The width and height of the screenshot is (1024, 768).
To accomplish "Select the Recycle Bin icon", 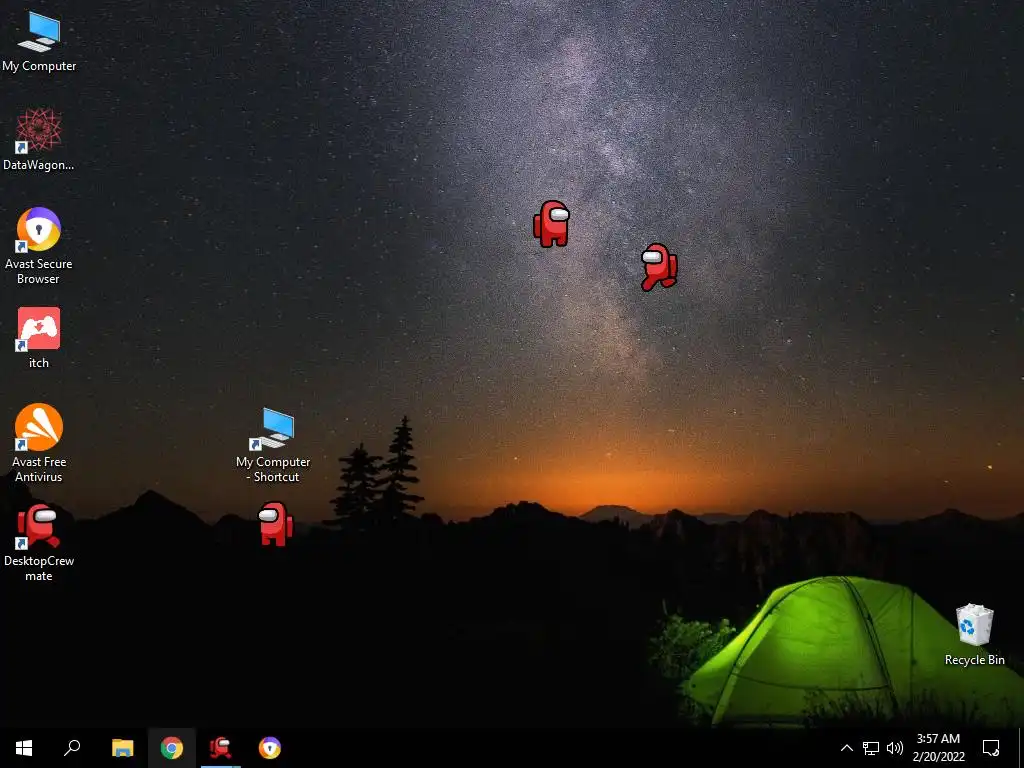I will (974, 635).
